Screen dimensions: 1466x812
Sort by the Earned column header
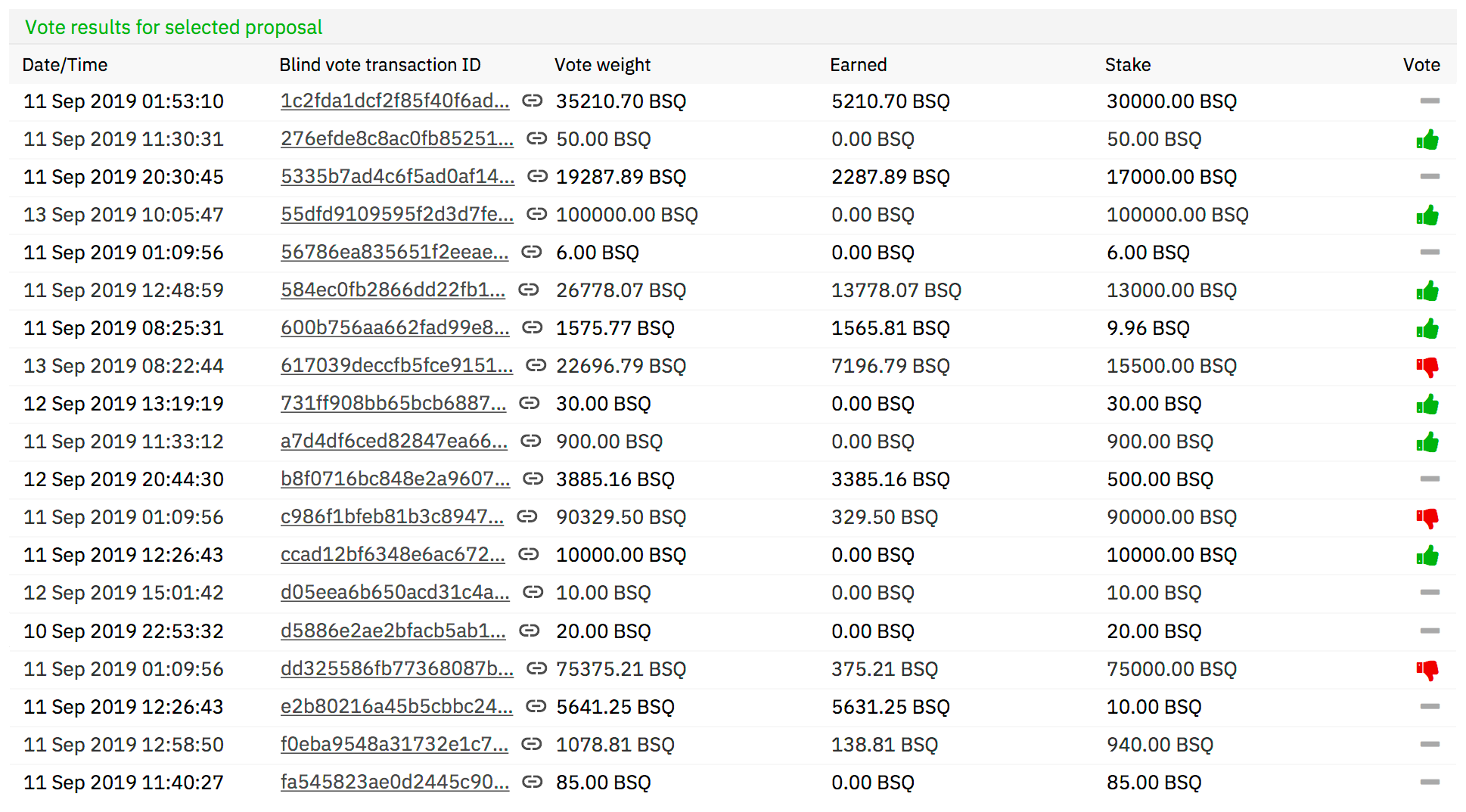tap(858, 65)
